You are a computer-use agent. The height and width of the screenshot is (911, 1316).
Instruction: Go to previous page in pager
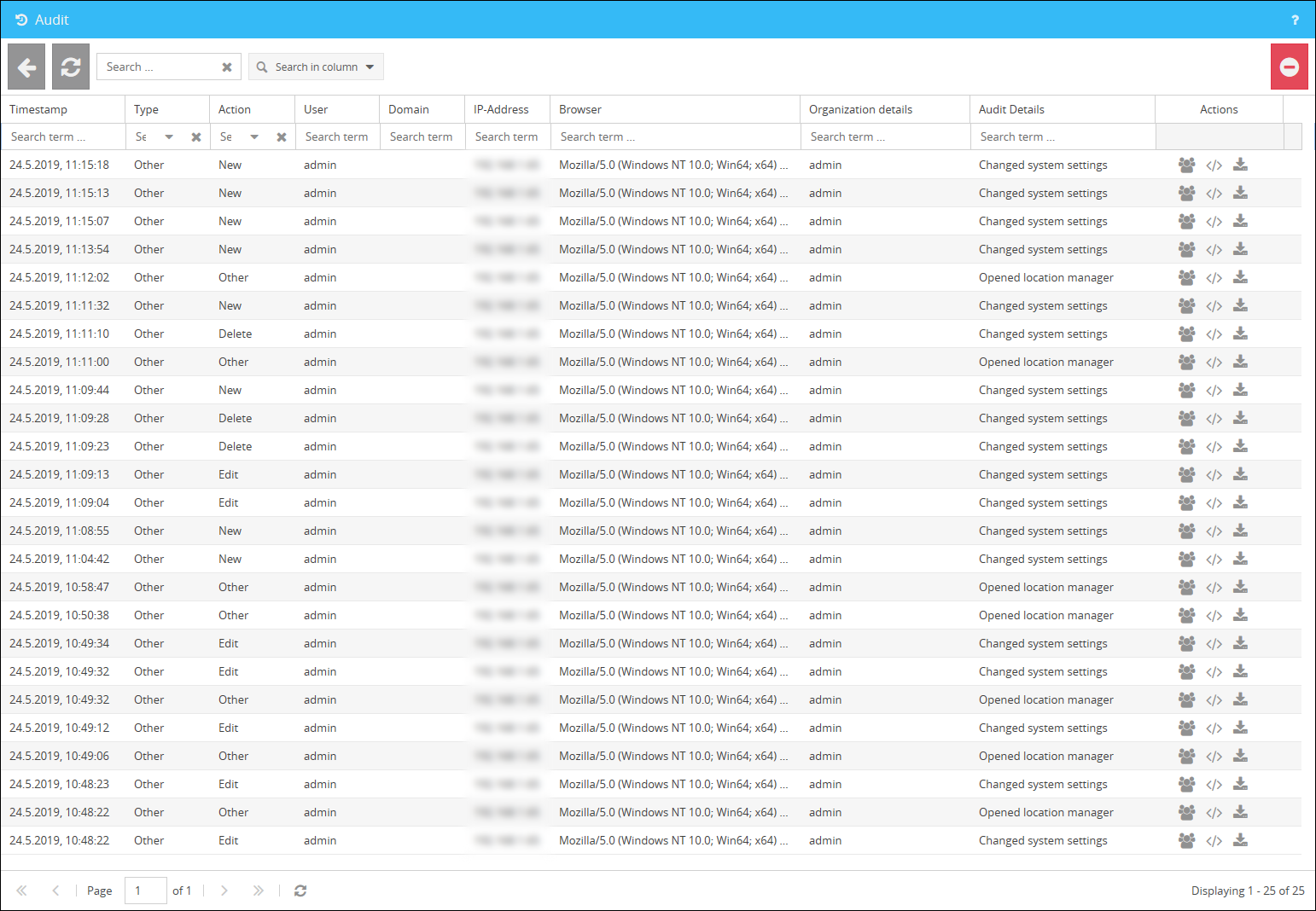55,891
